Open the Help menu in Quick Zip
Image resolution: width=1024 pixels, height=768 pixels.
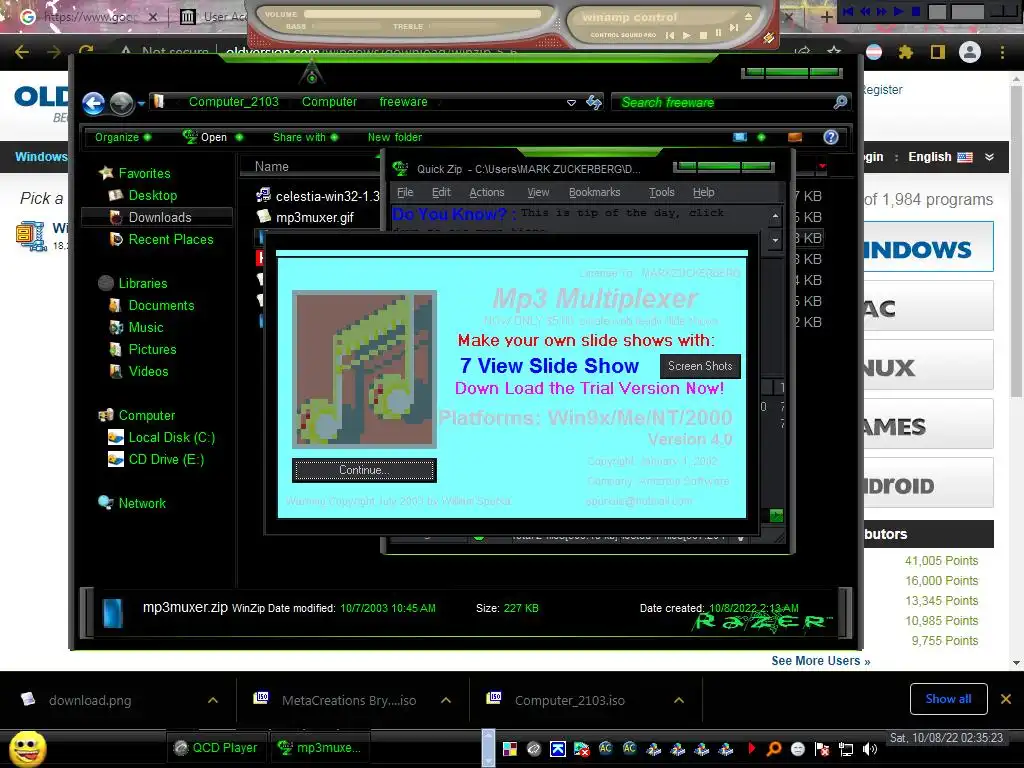(703, 192)
